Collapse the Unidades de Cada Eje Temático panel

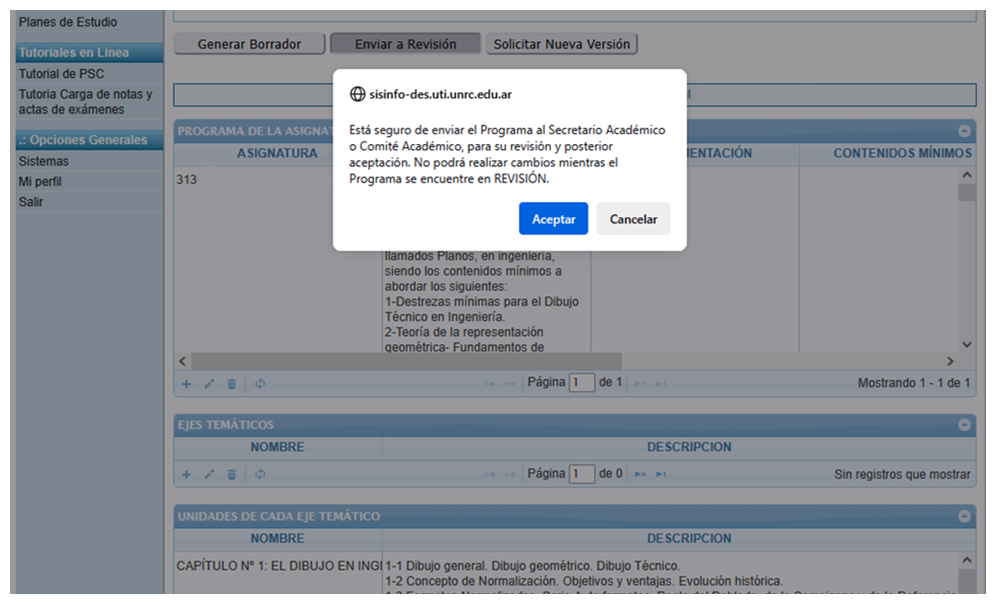tap(964, 517)
